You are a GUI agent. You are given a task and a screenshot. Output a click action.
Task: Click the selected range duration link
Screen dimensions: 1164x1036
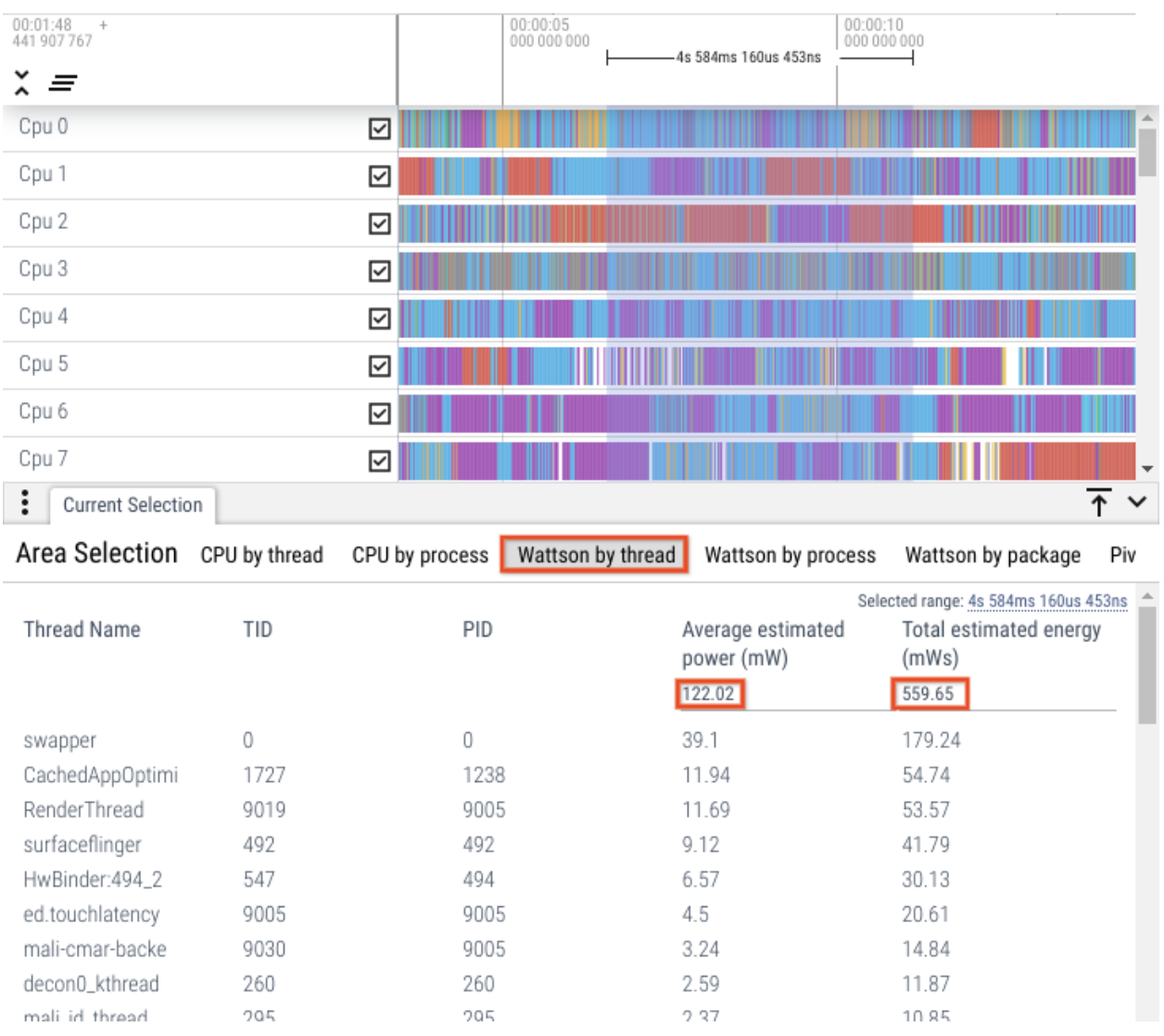[x=1047, y=601]
